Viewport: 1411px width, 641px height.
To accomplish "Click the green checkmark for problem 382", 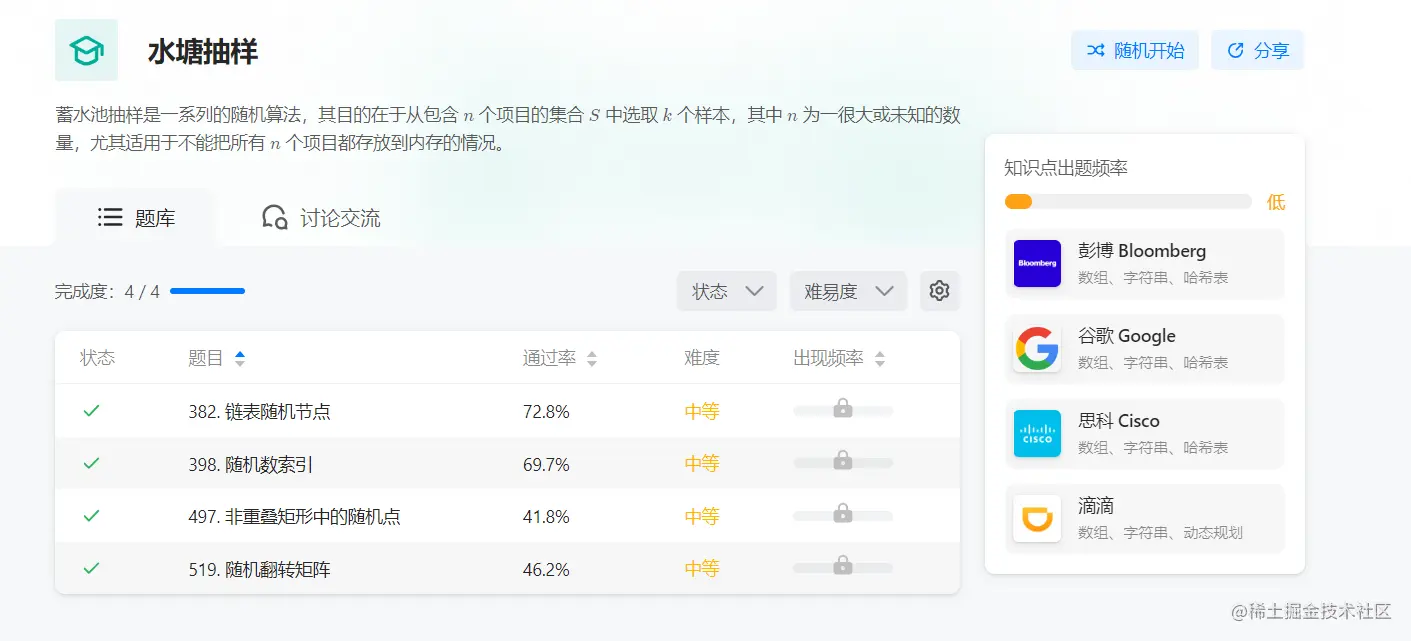I will click(x=91, y=410).
